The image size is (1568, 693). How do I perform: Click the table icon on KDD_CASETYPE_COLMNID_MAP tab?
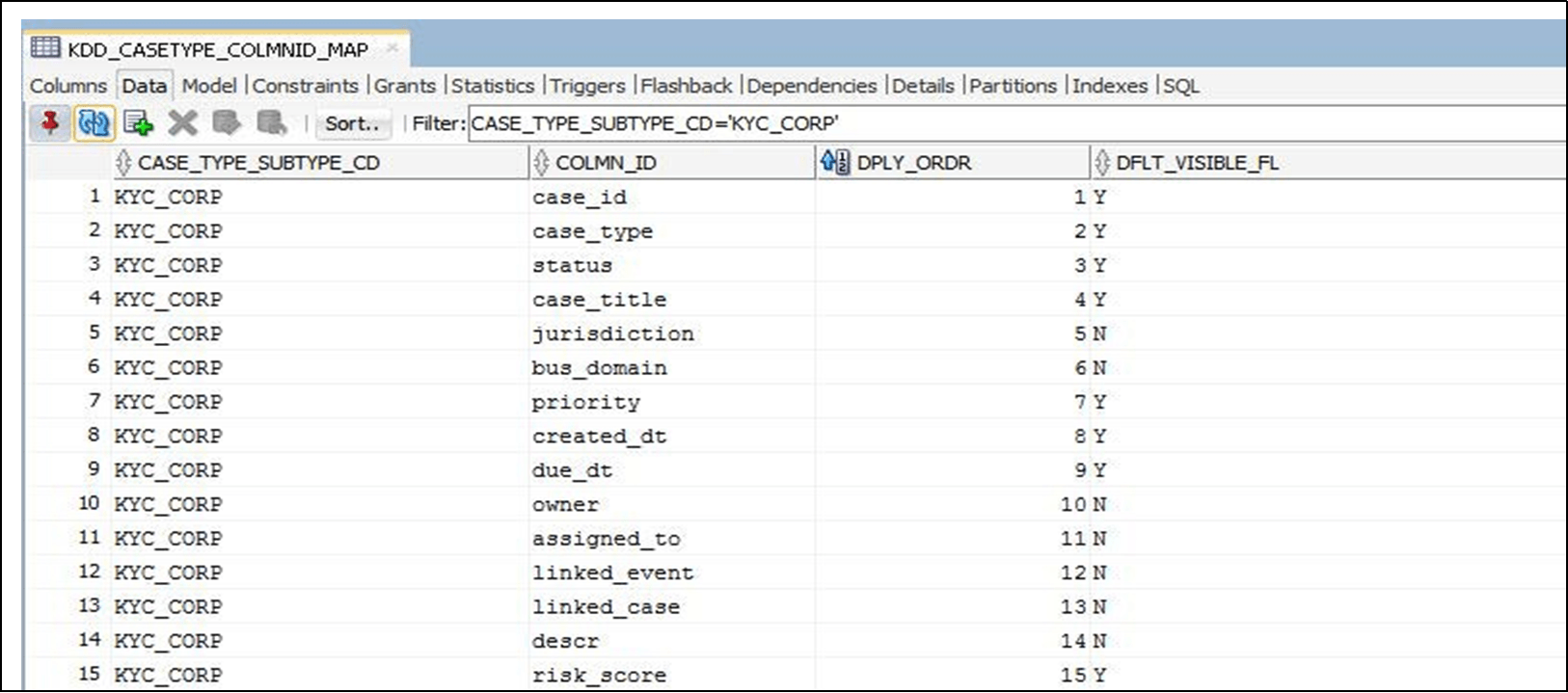coord(45,47)
